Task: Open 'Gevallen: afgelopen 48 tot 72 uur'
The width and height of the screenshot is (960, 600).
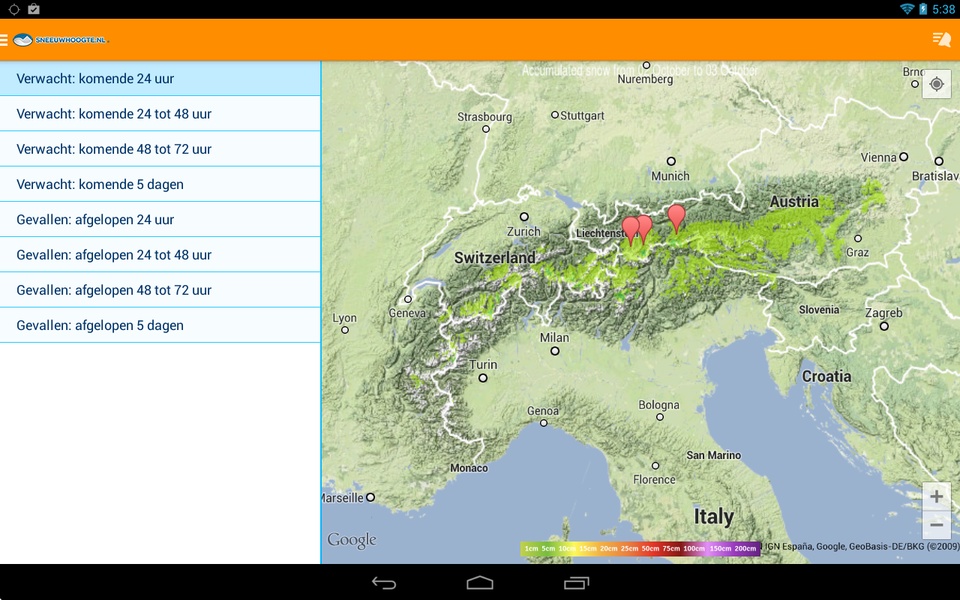Action: 160,290
